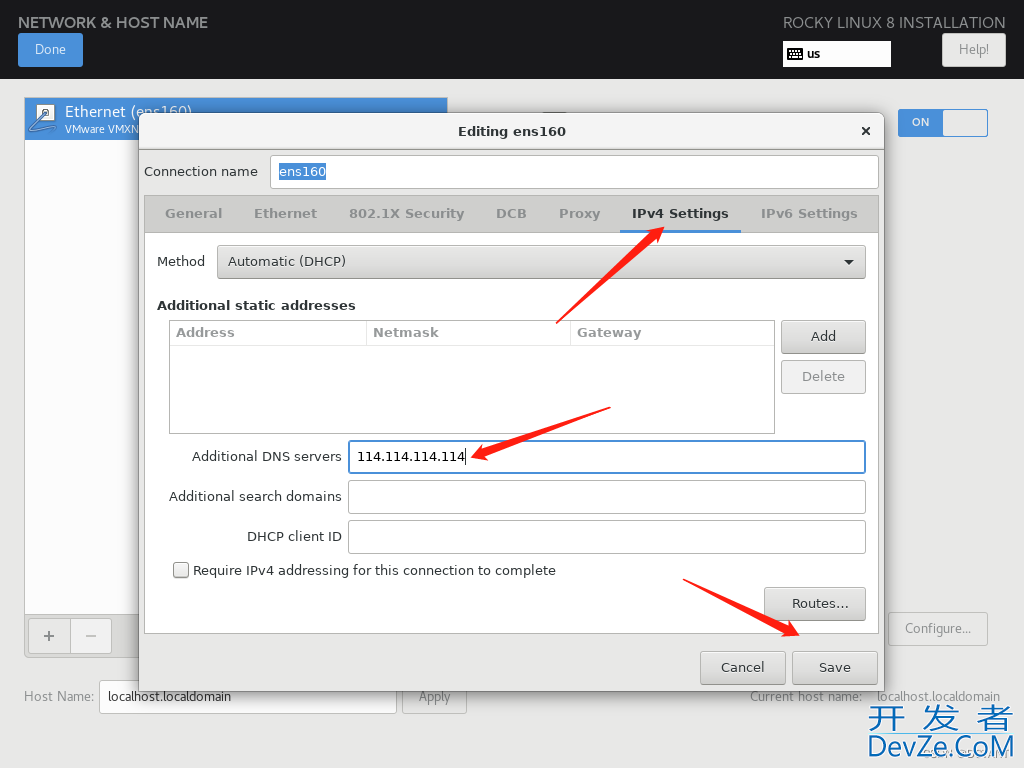The height and width of the screenshot is (768, 1024).
Task: Switch to the Proxy tab
Action: point(579,214)
